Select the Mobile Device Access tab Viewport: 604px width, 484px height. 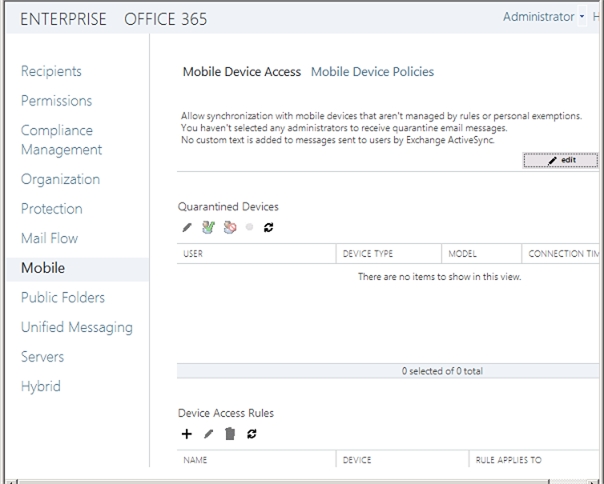pyautogui.click(x=242, y=72)
